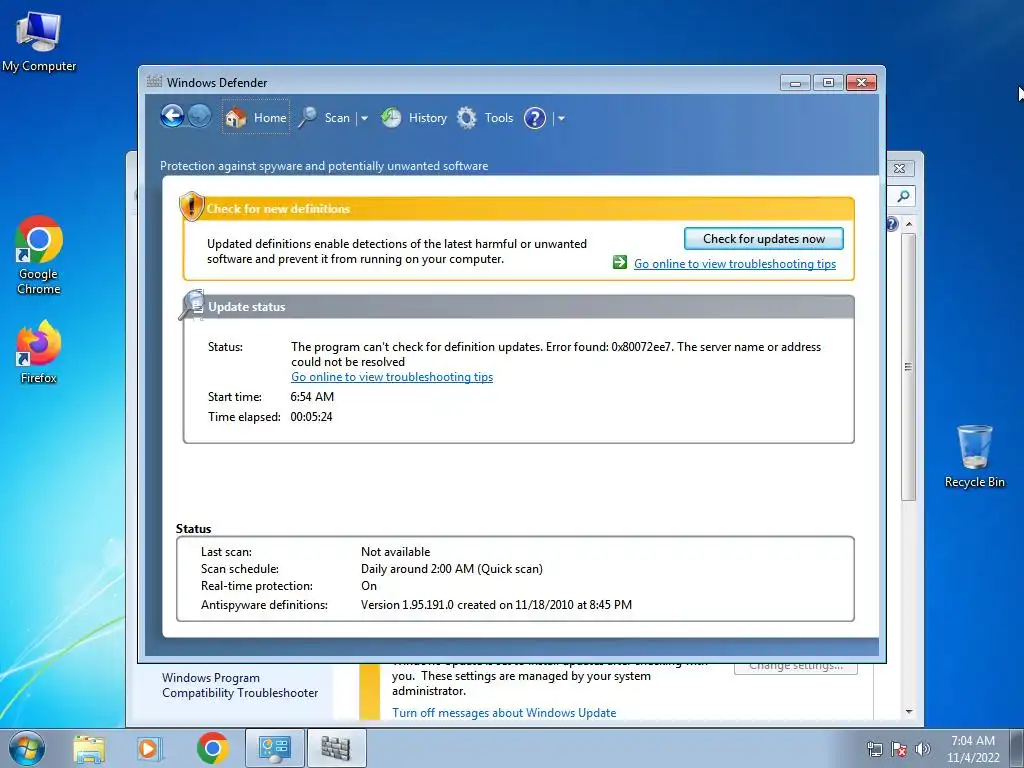Close the Windows Defender window
The image size is (1024, 768).
pos(861,83)
